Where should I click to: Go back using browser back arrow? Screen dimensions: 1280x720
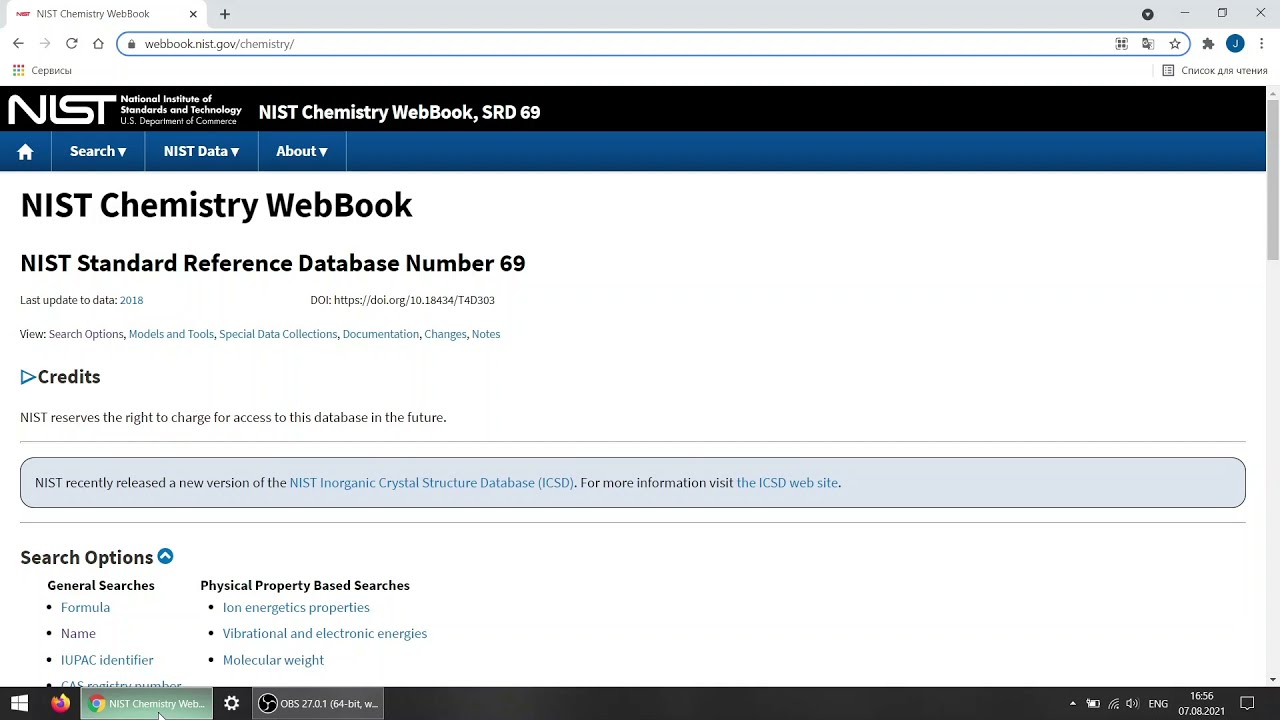coord(18,43)
